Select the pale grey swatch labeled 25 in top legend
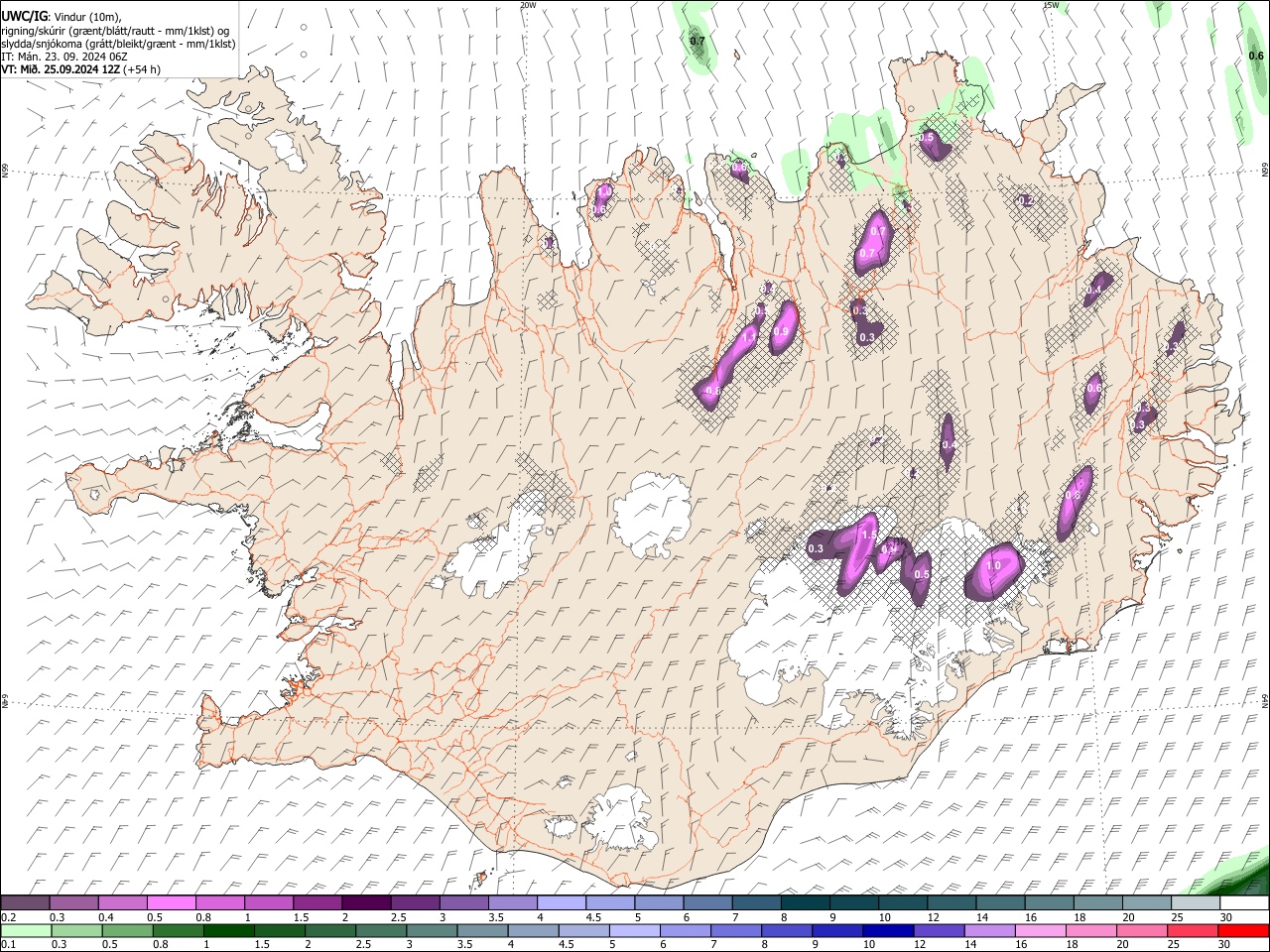Screen dimensions: 1270x952 1195,902
